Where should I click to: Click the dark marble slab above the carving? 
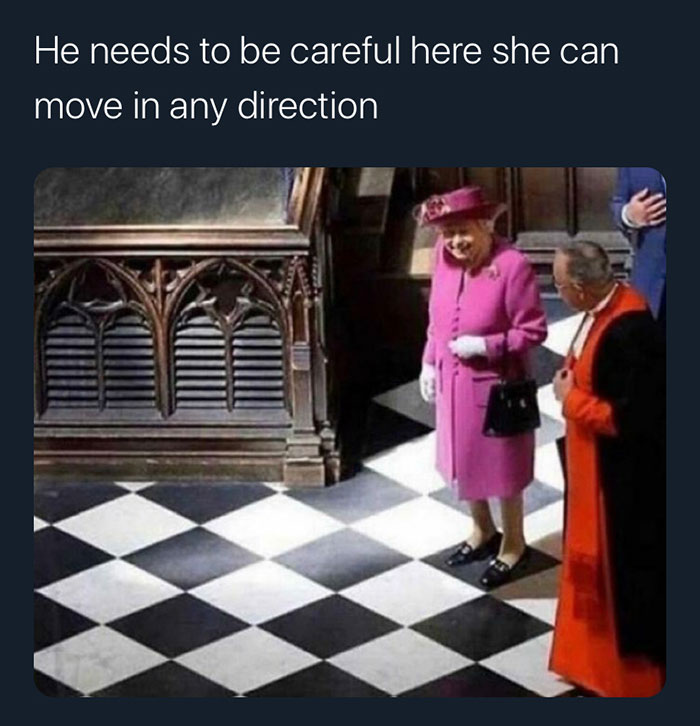[162, 197]
